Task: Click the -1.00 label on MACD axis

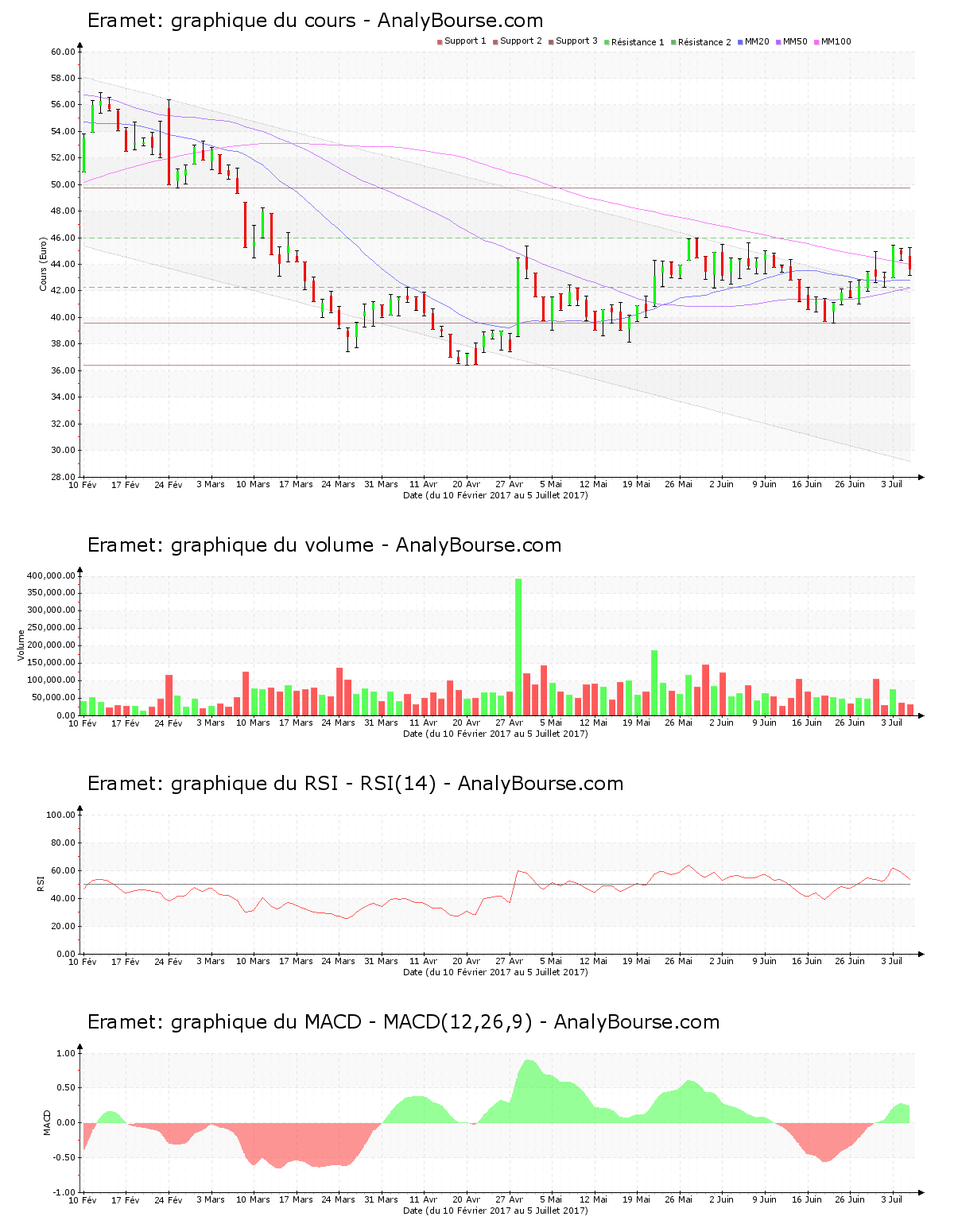Action: pyautogui.click(x=64, y=1192)
